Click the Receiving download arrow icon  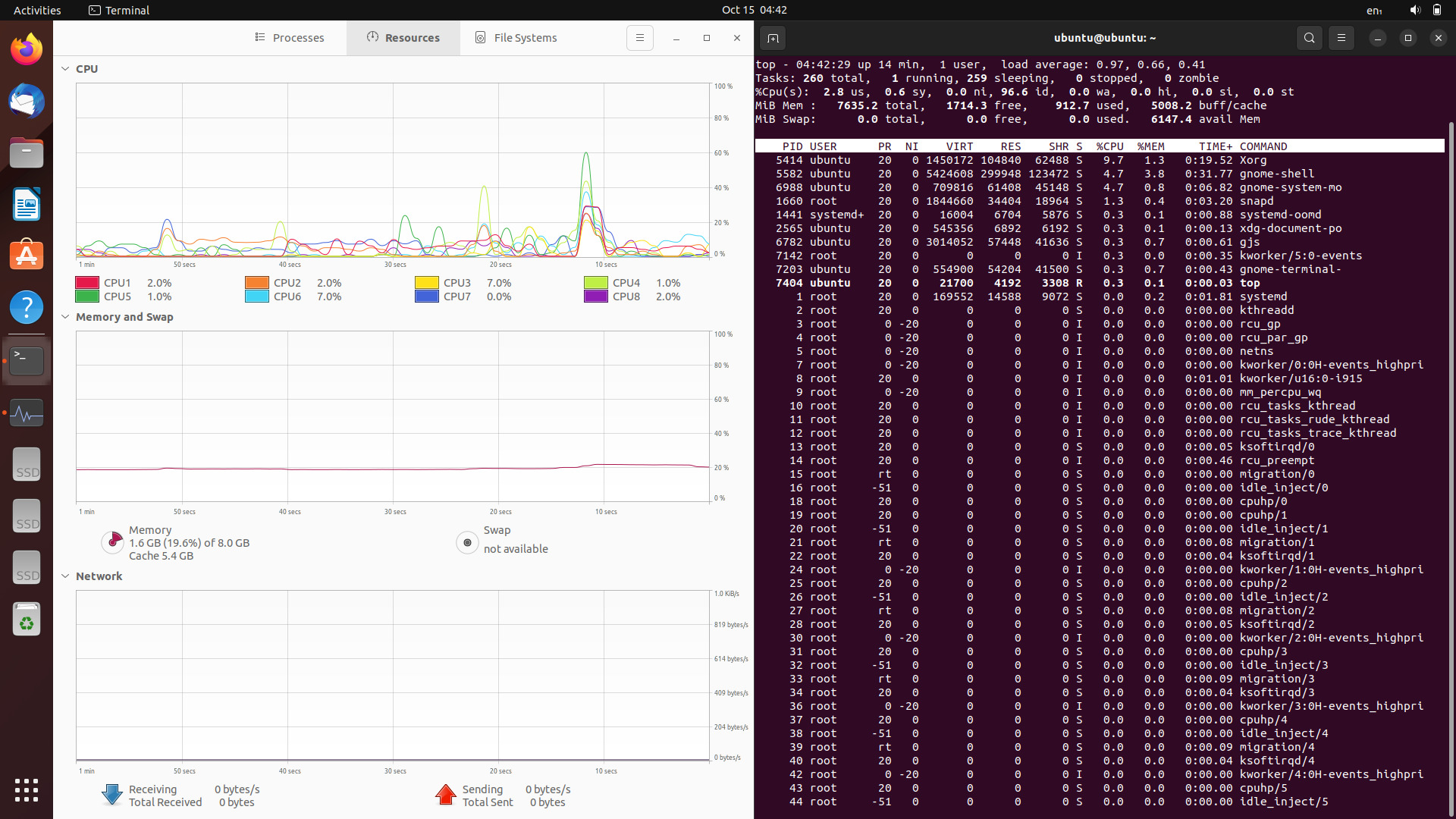point(112,795)
